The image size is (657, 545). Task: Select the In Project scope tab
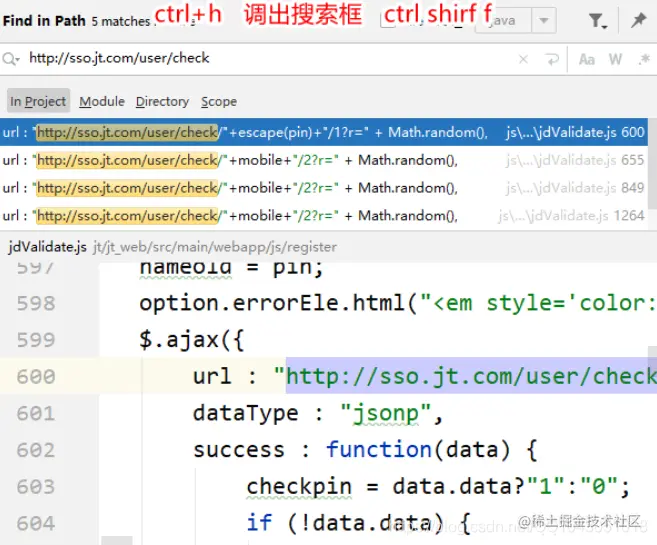click(38, 101)
